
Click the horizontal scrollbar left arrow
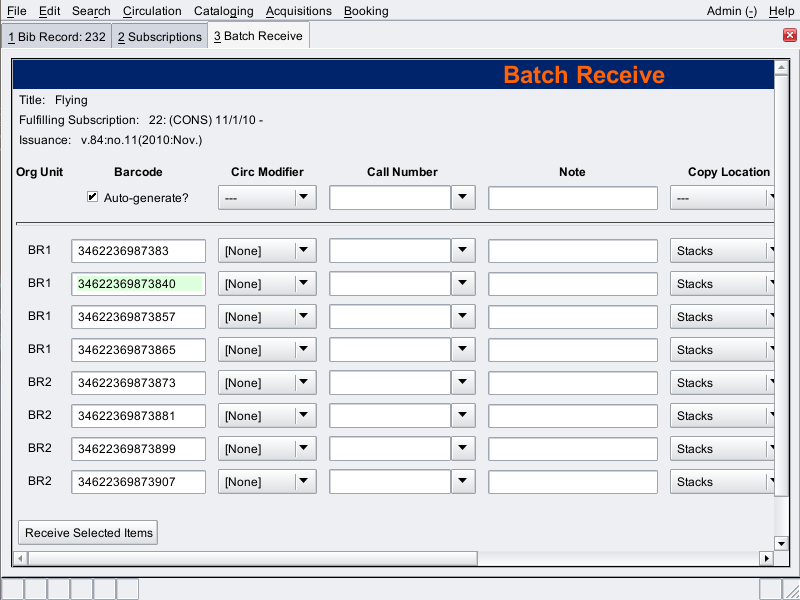point(19,558)
